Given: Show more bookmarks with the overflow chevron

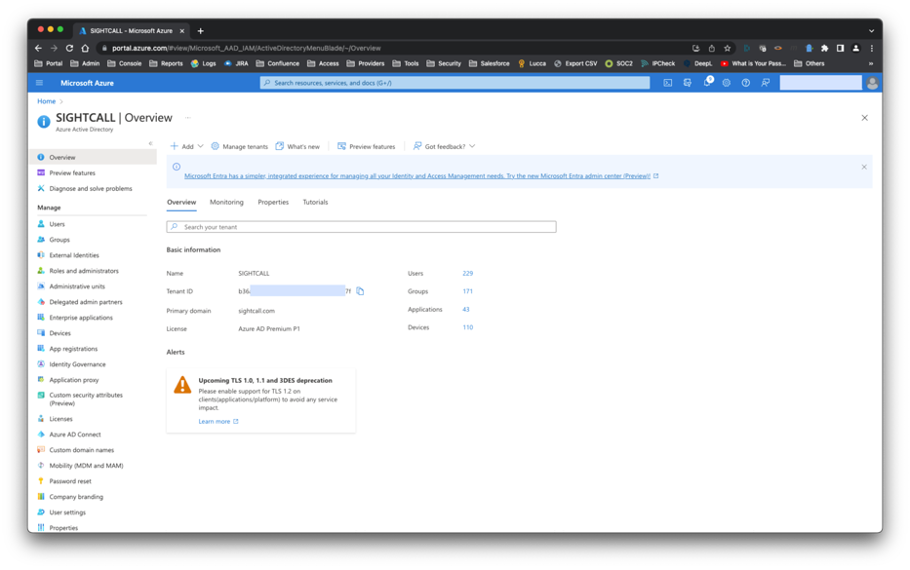Looking at the screenshot, I should click(871, 64).
